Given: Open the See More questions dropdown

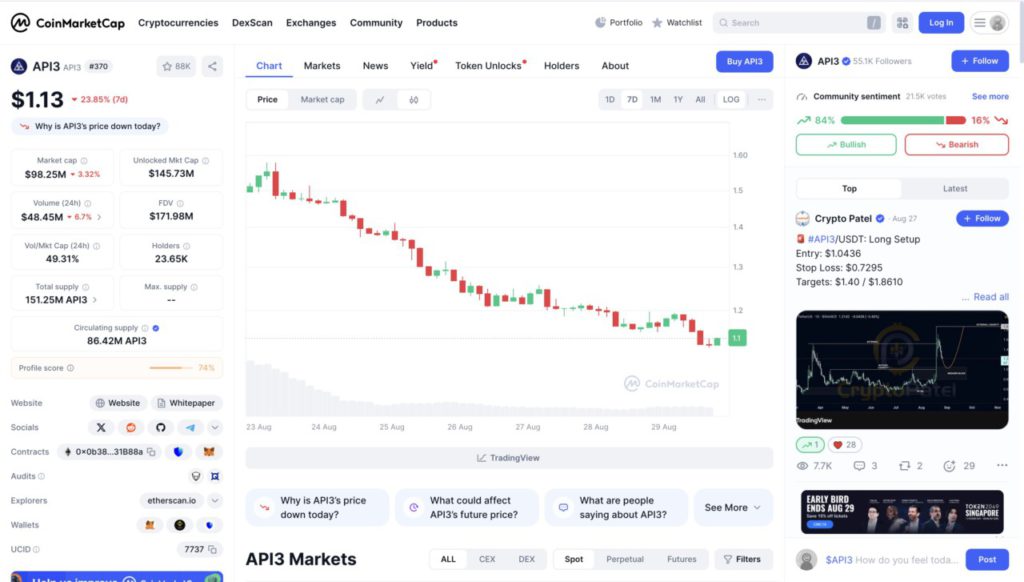Looking at the screenshot, I should 732,507.
